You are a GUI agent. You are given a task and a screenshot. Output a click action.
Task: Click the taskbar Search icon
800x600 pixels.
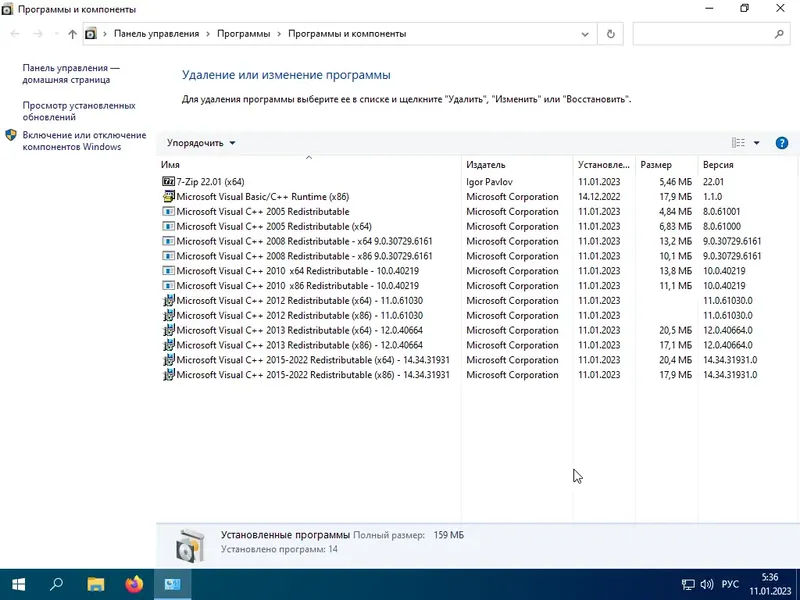(x=56, y=584)
